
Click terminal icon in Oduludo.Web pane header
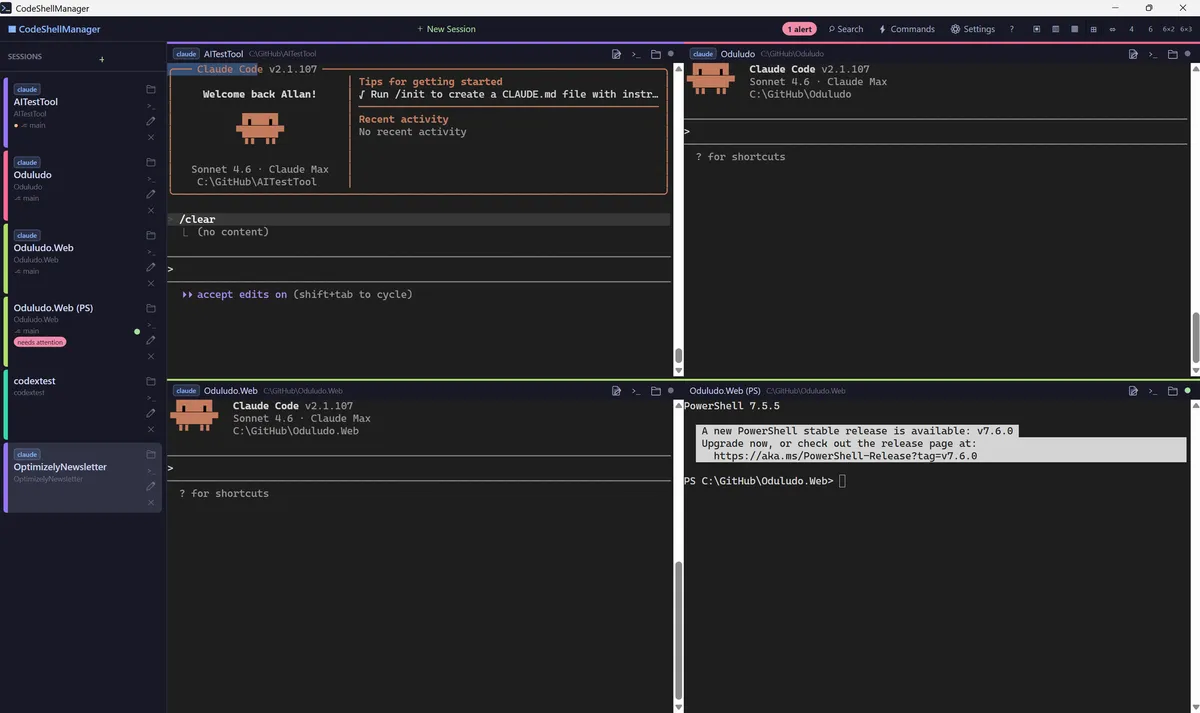point(635,391)
